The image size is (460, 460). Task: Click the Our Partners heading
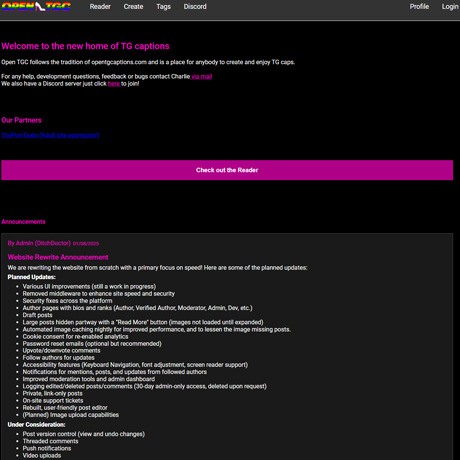(21, 120)
